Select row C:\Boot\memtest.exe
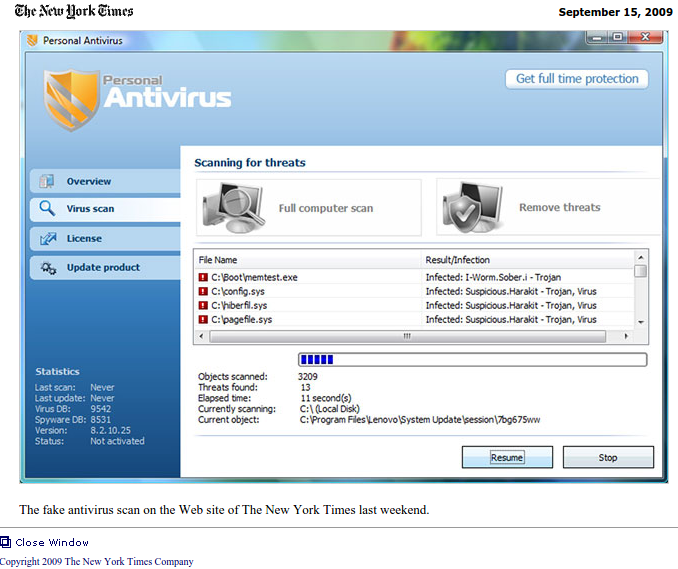 414,277
